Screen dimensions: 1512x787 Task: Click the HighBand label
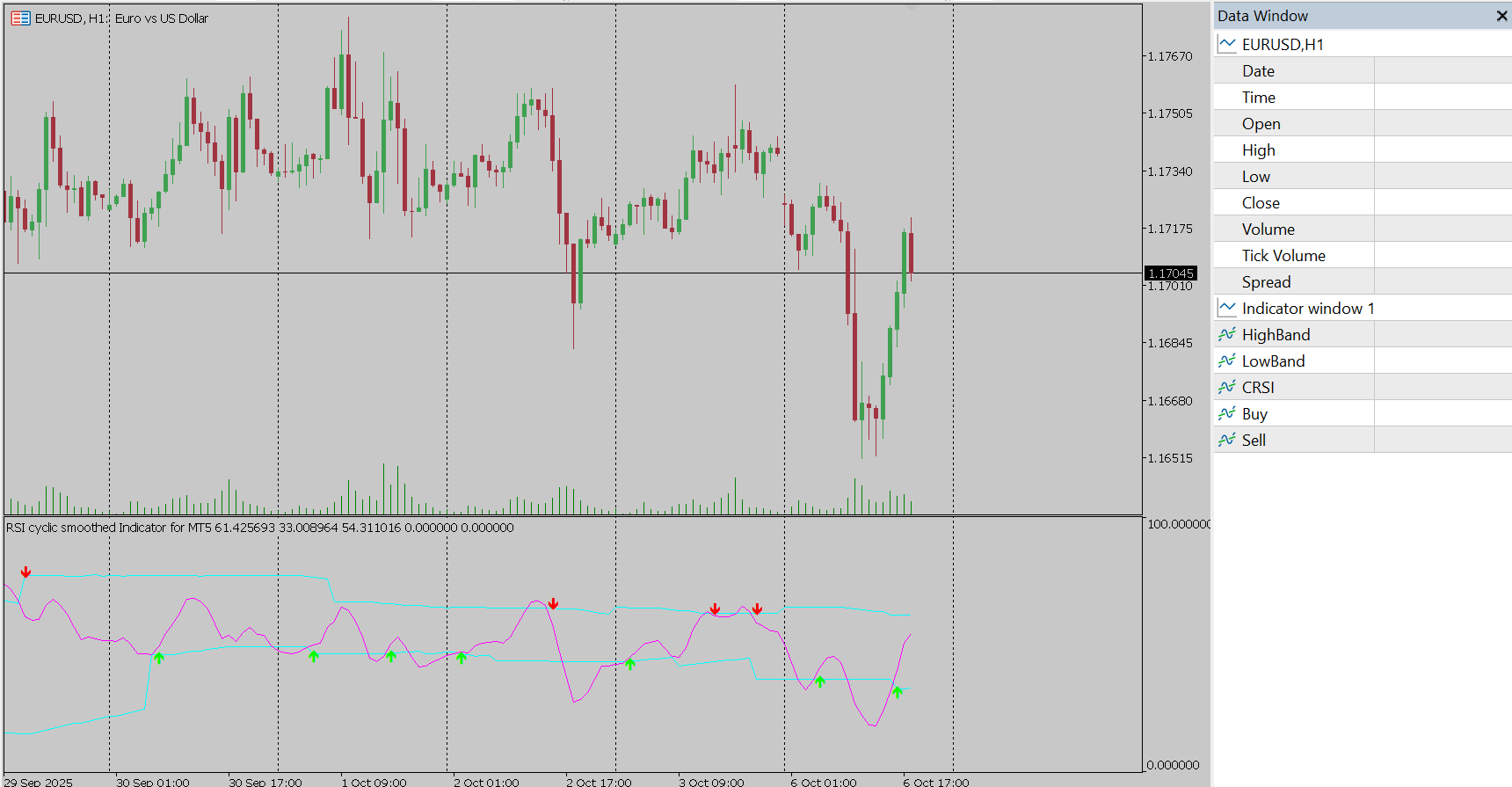click(x=1276, y=335)
